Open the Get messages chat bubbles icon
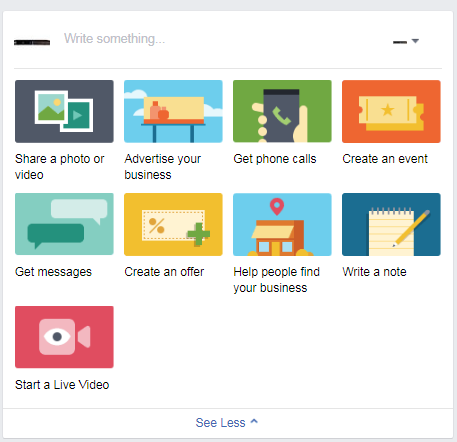This screenshot has height=442, width=457. 64,224
